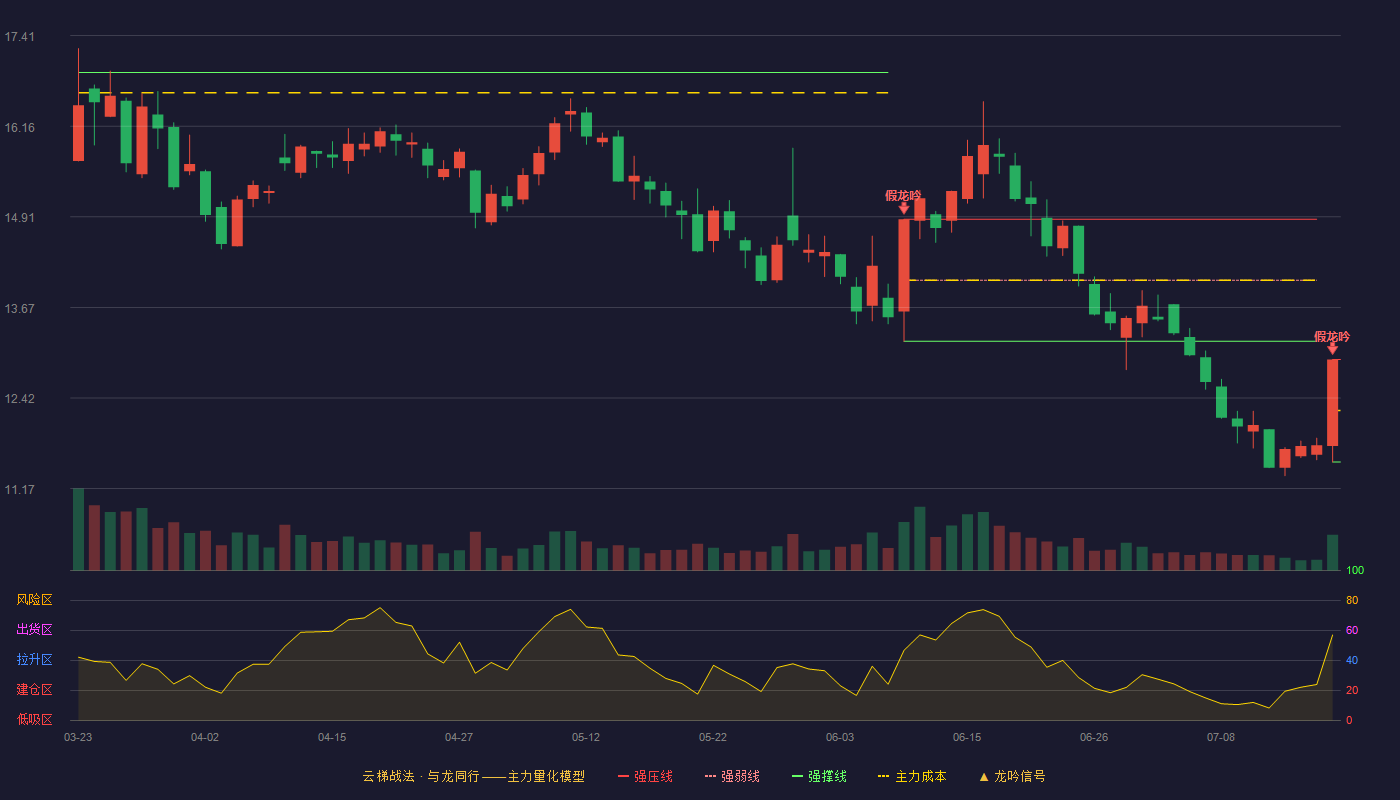Click the 06-15 date label

point(967,737)
